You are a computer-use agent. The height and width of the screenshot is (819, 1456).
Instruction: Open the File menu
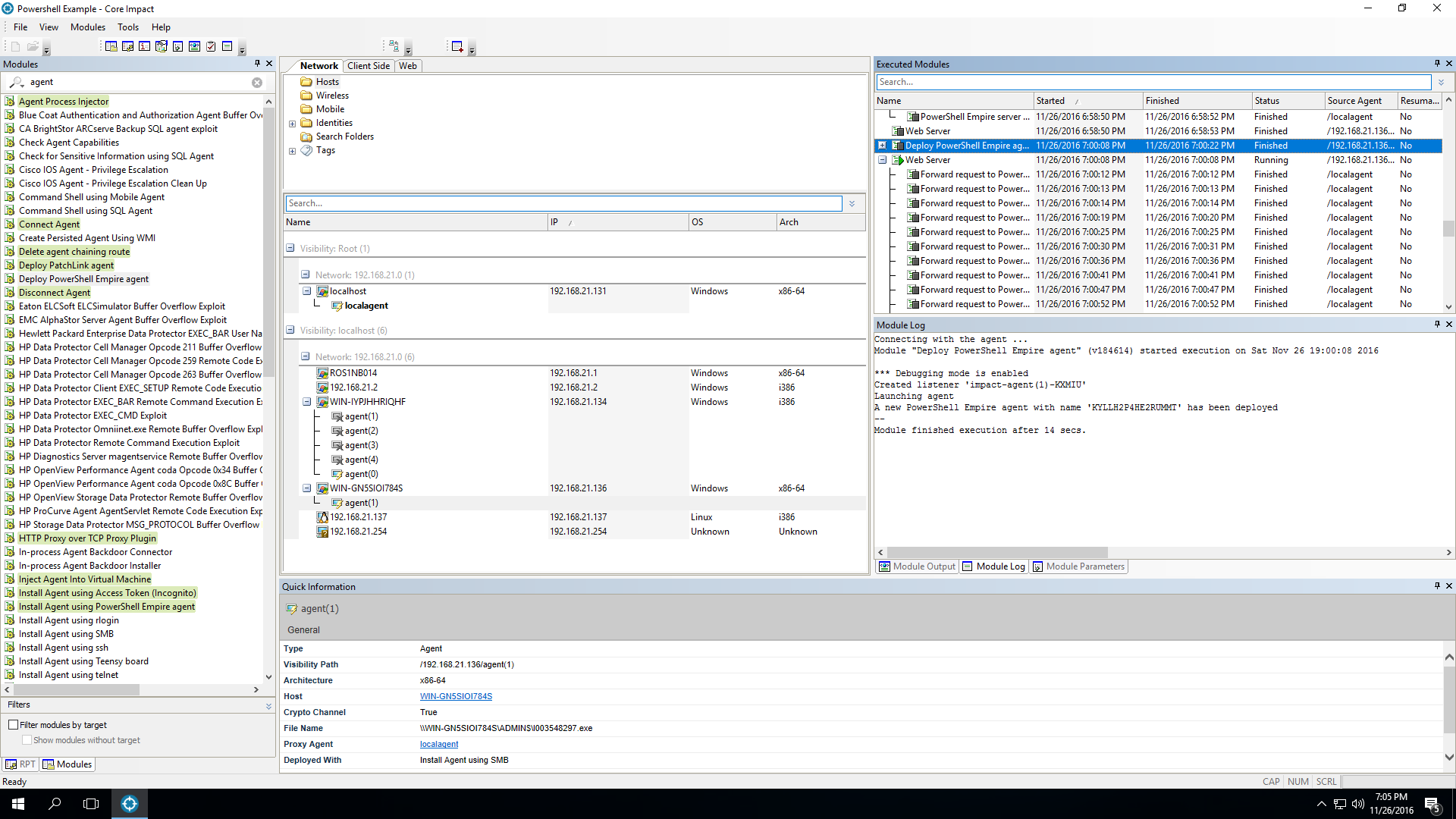click(20, 27)
